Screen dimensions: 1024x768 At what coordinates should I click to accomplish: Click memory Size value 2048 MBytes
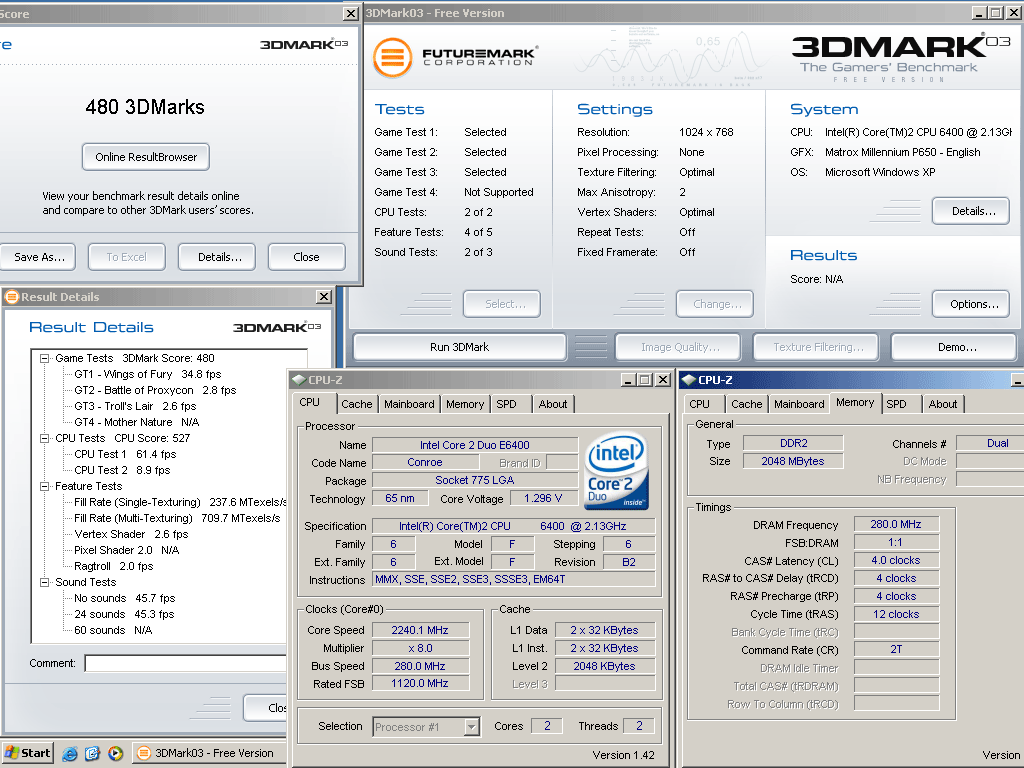click(793, 461)
